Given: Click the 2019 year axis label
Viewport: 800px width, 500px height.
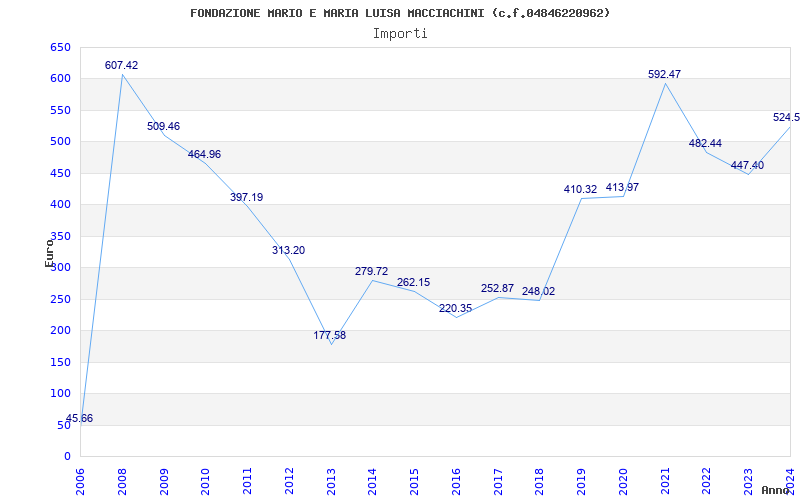Looking at the screenshot, I should click(x=581, y=481).
